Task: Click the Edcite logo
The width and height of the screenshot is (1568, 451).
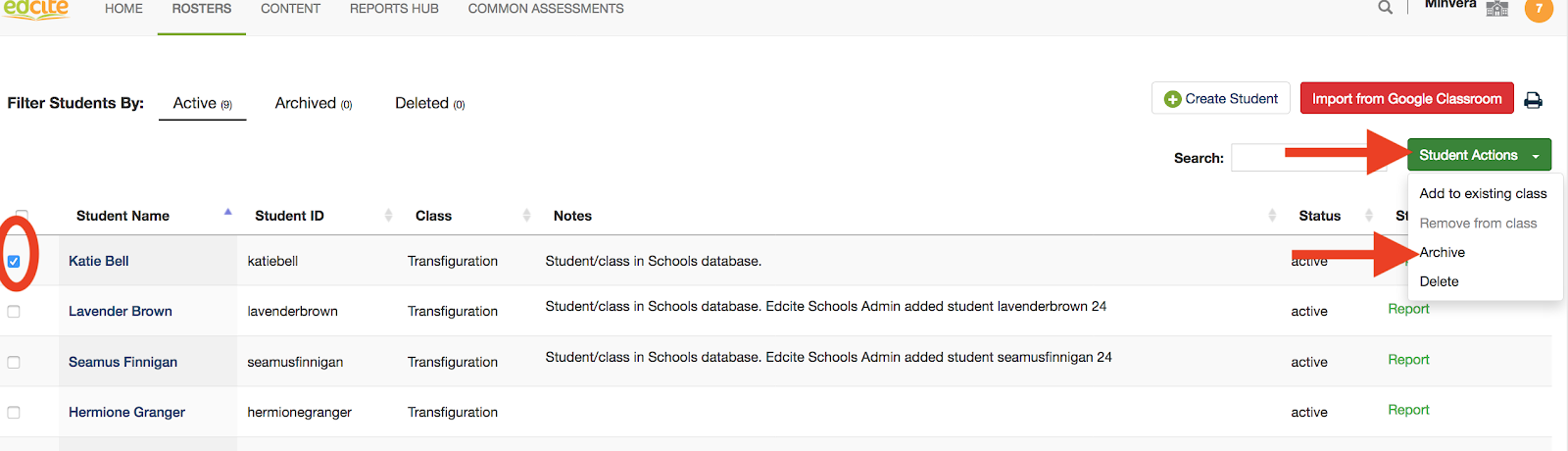Action: 36,9
